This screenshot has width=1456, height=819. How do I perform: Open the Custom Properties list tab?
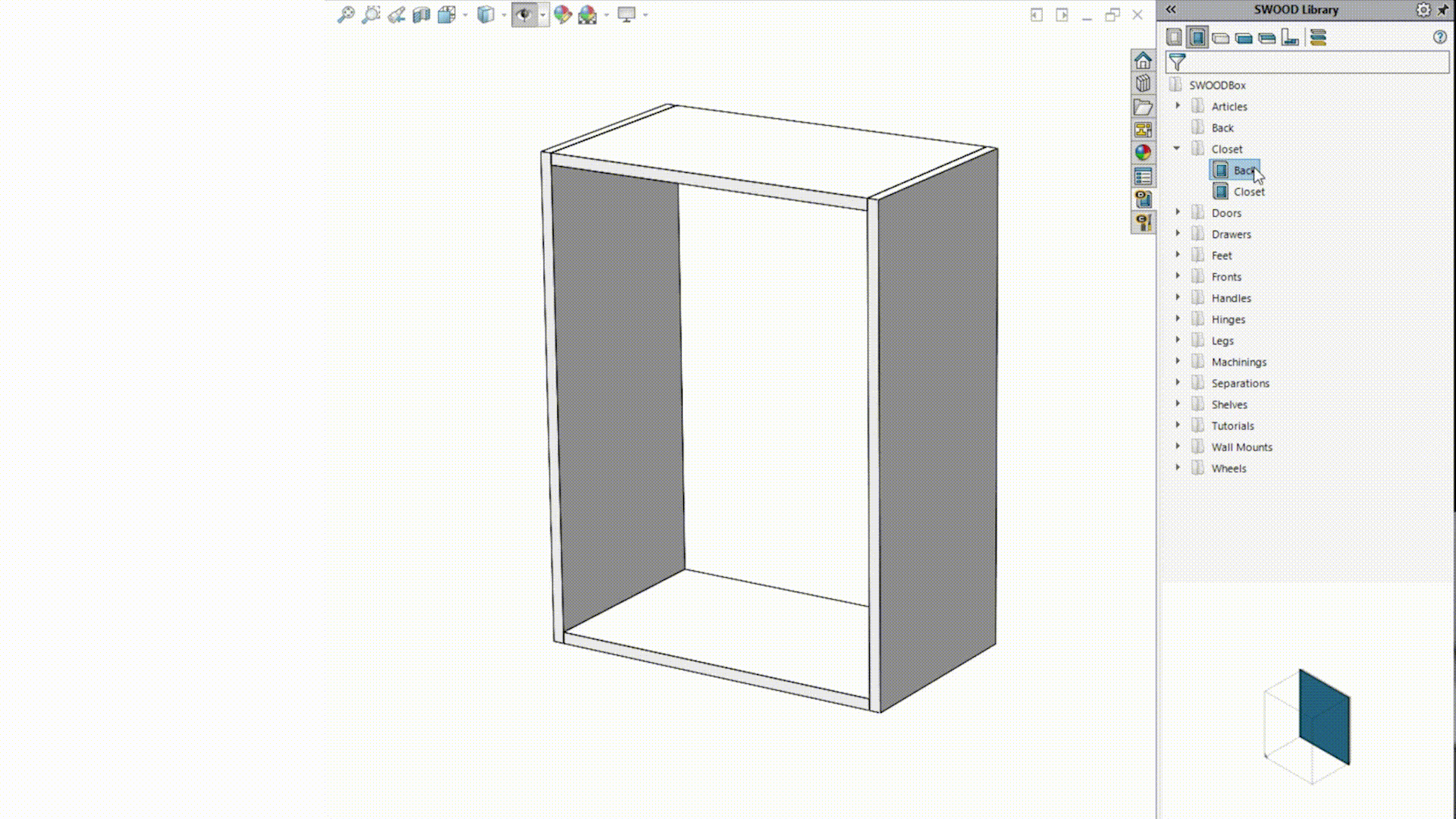coord(1143,176)
